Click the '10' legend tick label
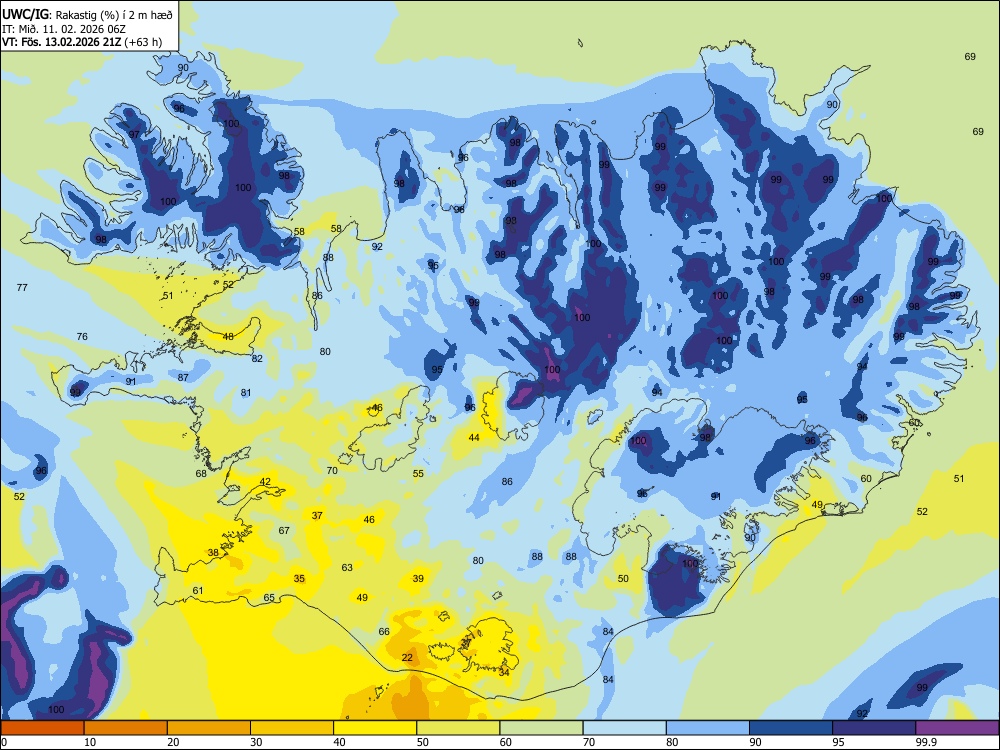 [90, 742]
